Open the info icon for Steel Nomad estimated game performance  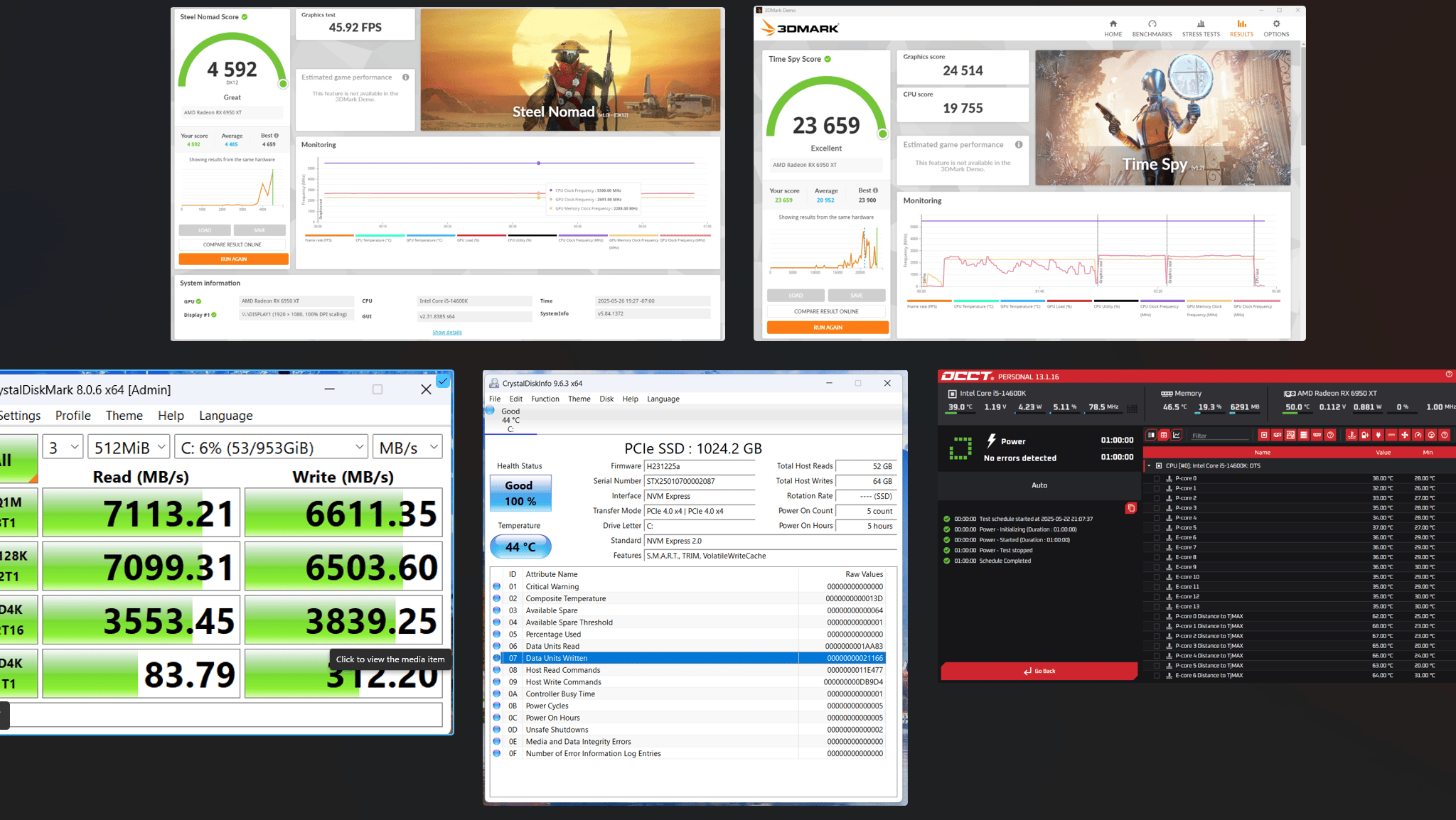[406, 77]
